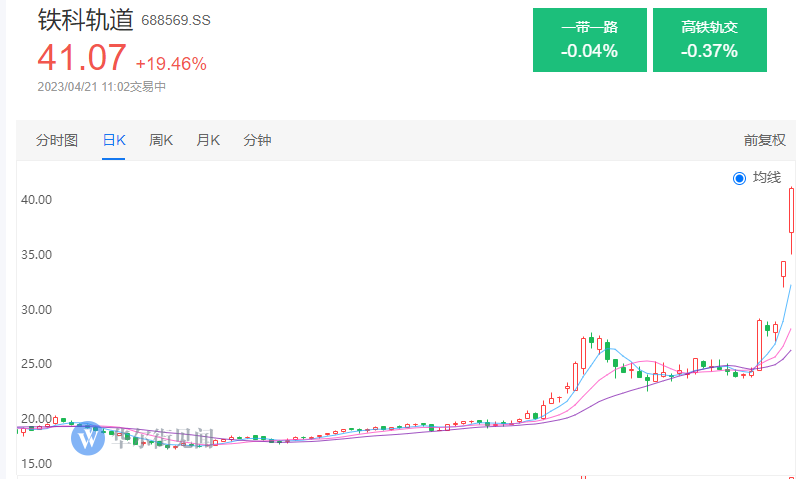Viewport: 801px width, 479px height.
Task: Click the -0.04% value in 一带一路 tile
Action: 590,51
